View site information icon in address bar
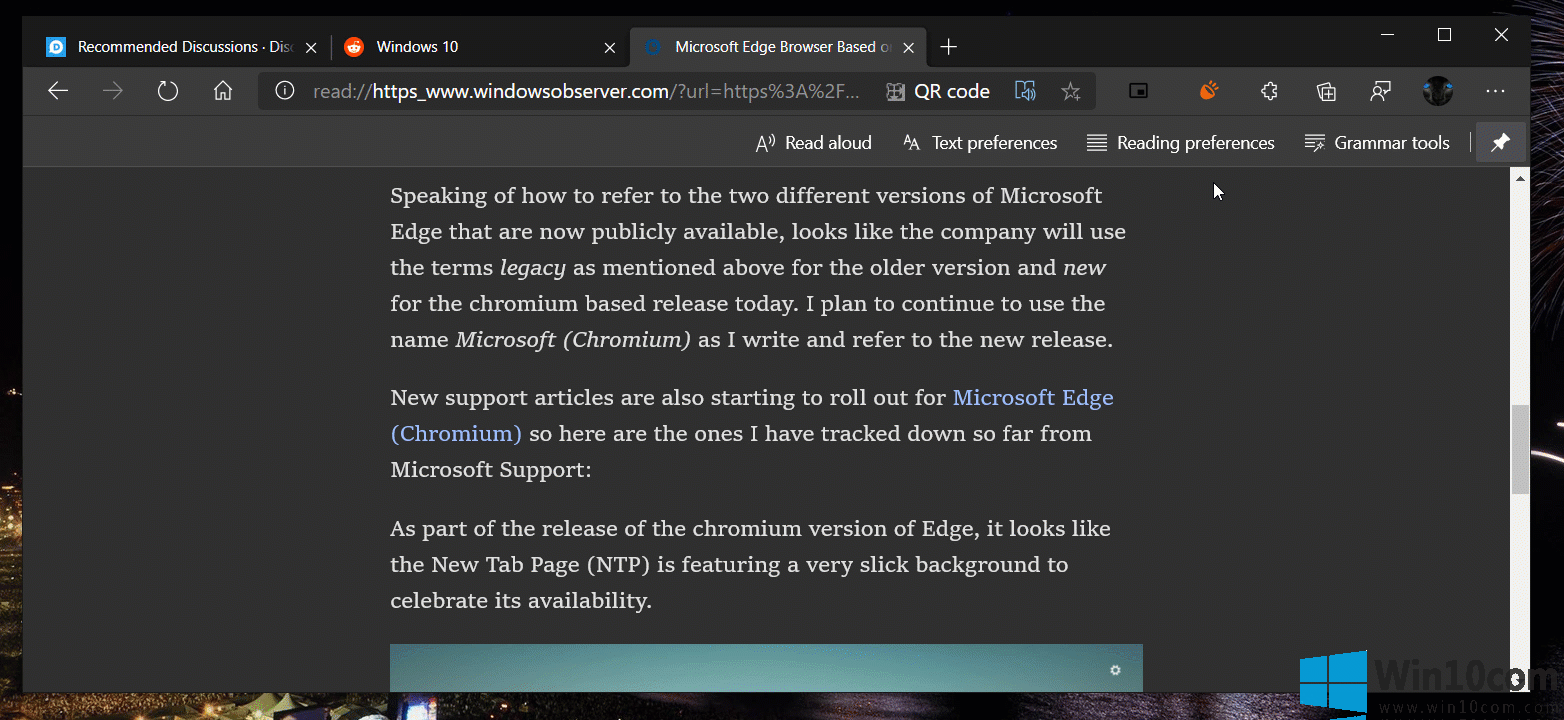Viewport: 1564px width, 720px height. 285,91
